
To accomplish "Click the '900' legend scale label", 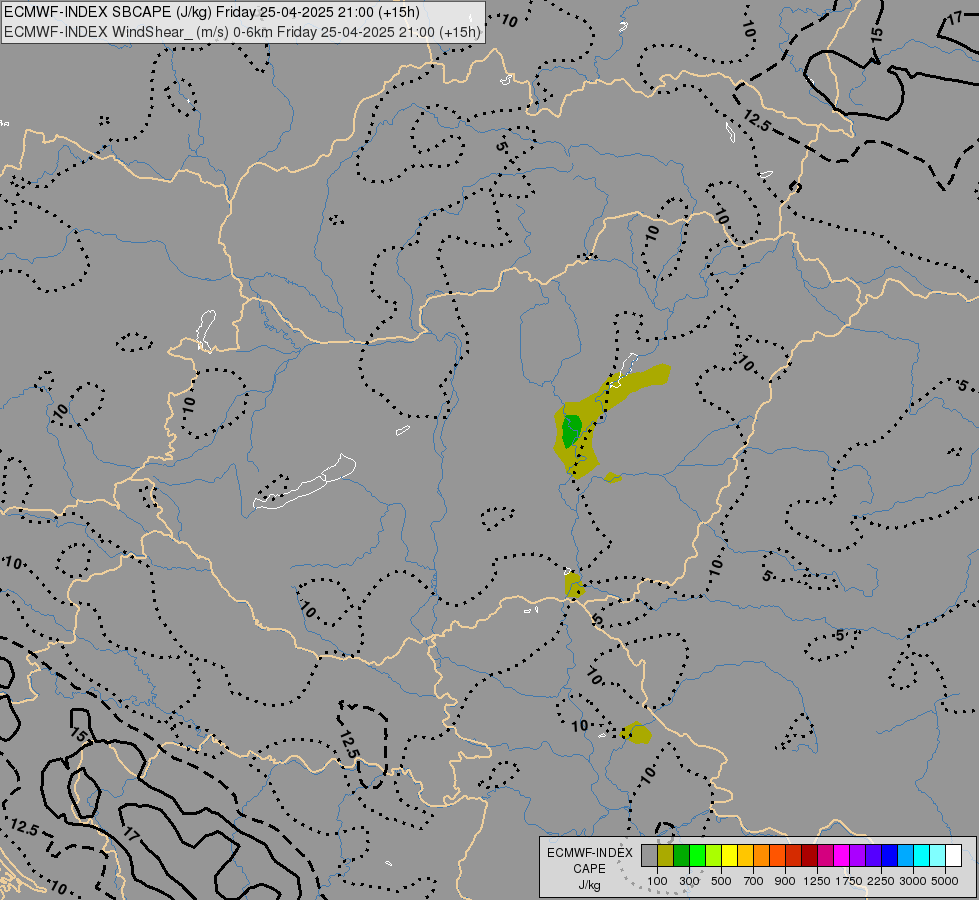I will pos(785,881).
